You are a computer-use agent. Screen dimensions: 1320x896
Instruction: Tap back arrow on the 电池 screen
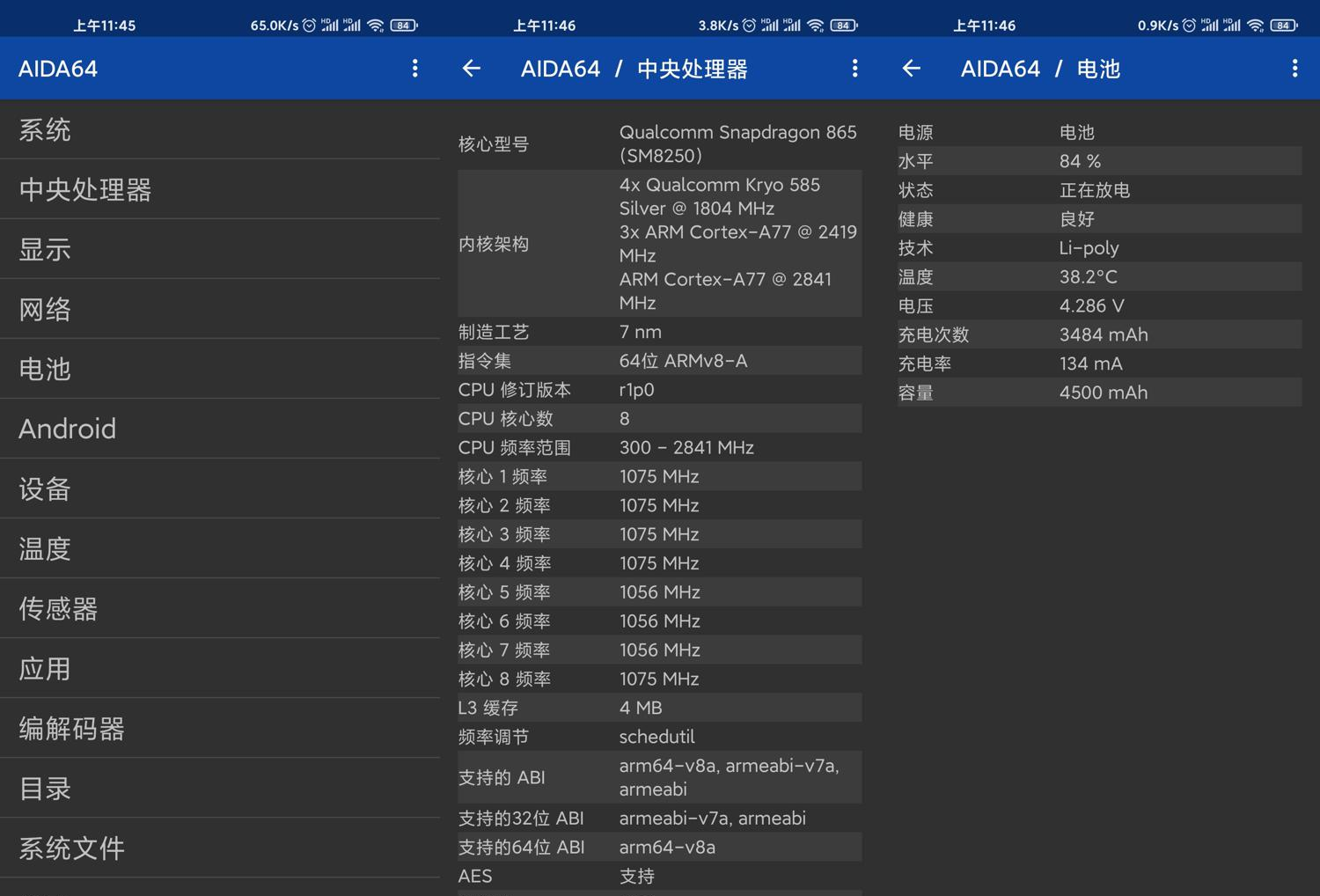[x=912, y=69]
